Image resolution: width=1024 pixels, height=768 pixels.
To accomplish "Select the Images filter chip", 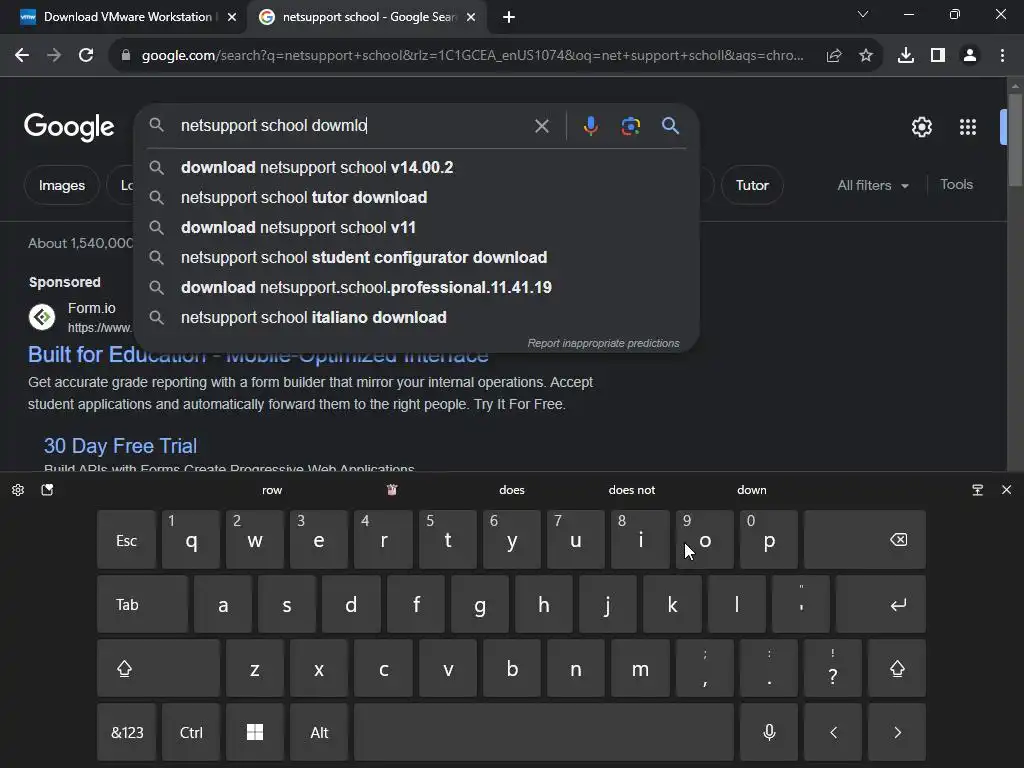I will [x=61, y=185].
